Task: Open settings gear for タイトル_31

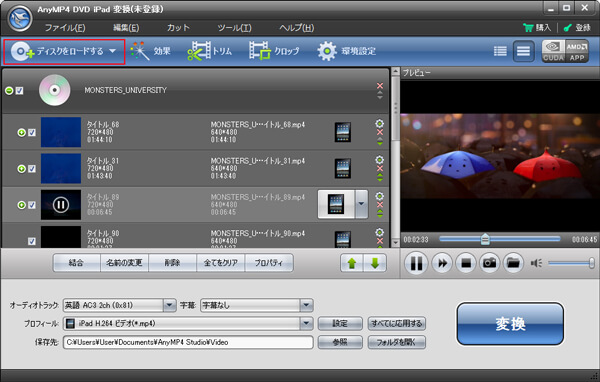Action: point(380,160)
